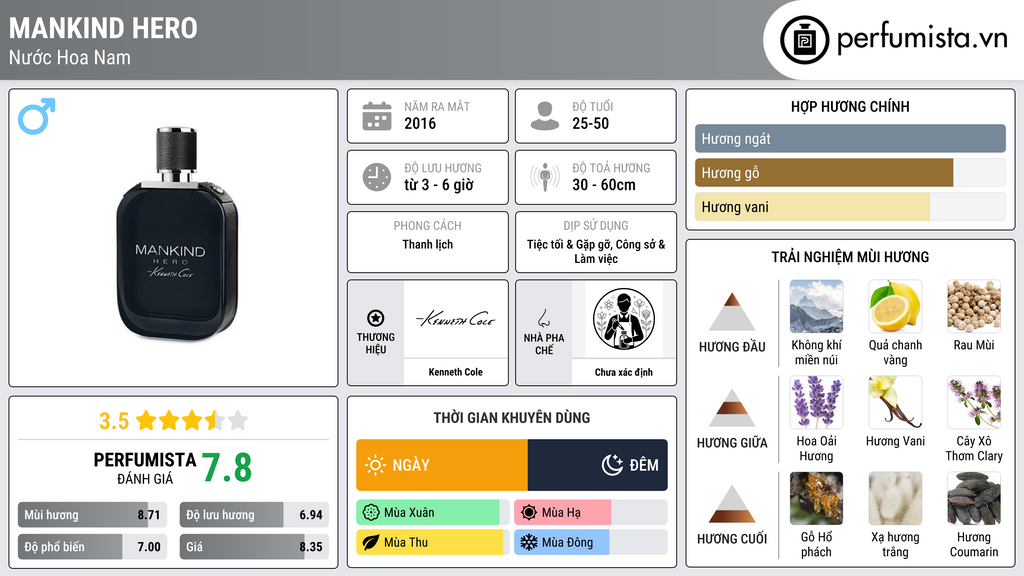
Task: Select the Mùa Hạ season bar
Action: (x=591, y=513)
